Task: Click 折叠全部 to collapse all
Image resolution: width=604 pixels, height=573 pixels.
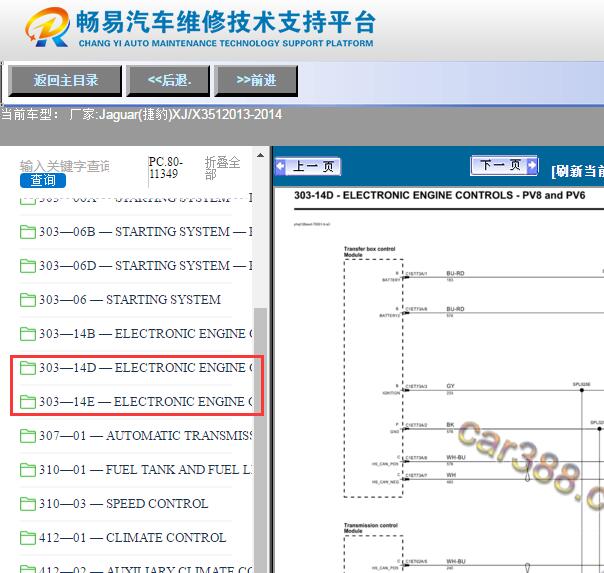Action: [222, 168]
